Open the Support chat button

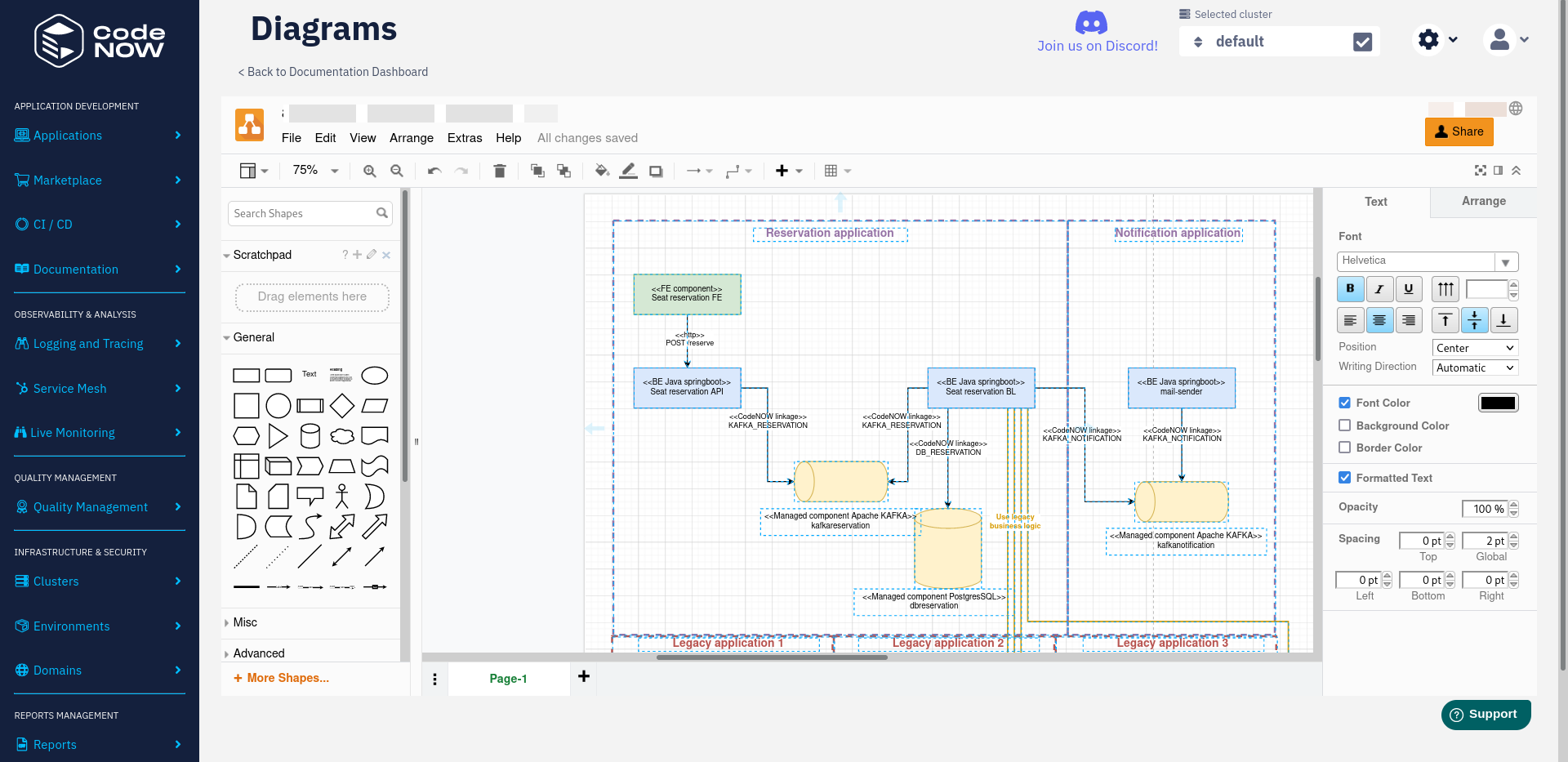point(1486,715)
